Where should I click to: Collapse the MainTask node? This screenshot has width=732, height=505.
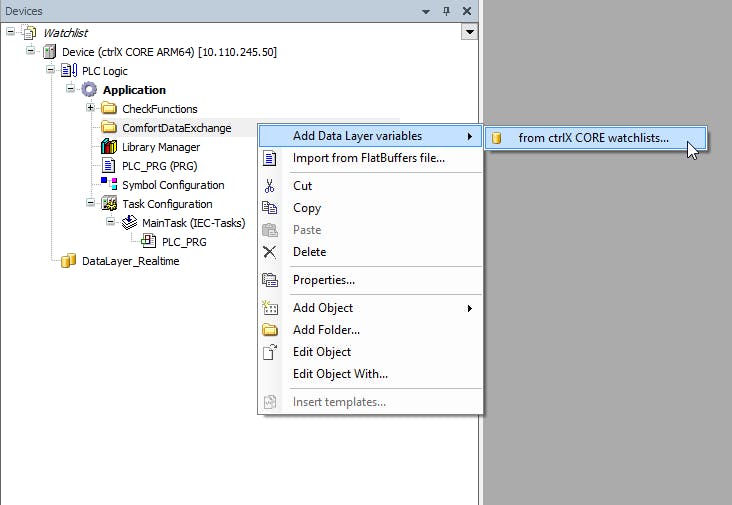coord(110,221)
